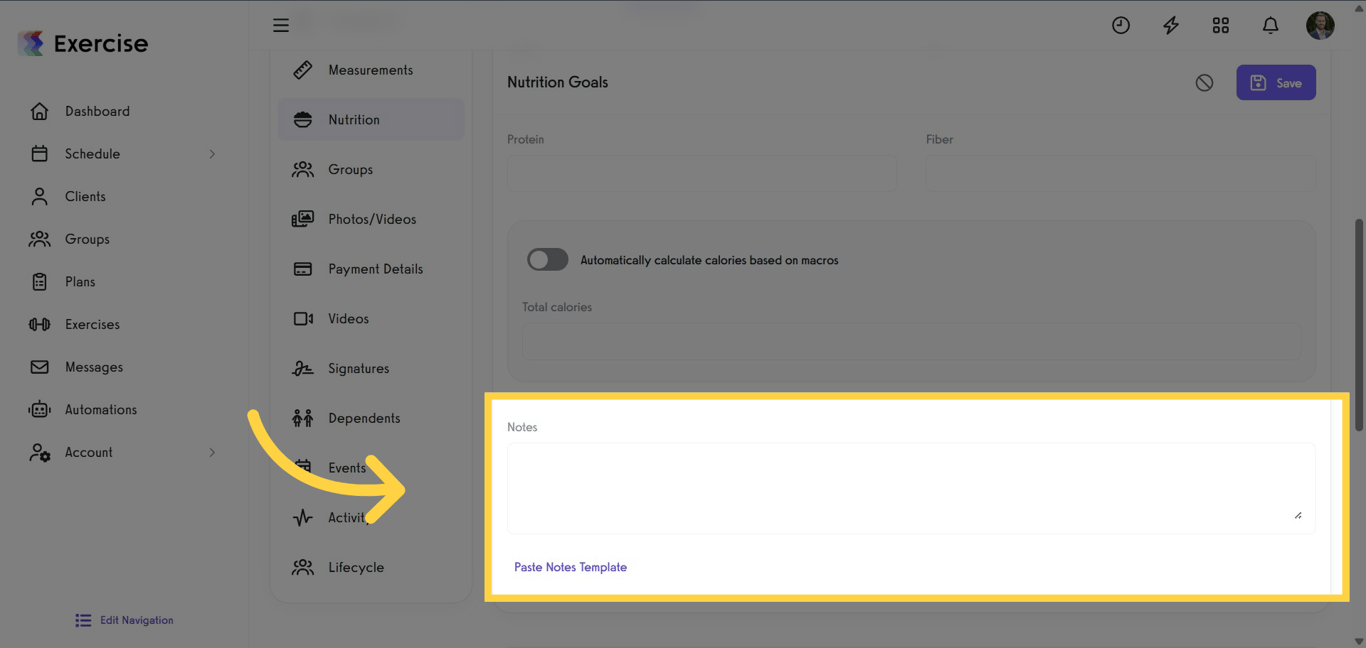This screenshot has height=648, width=1366.
Task: Click the clock history icon
Action: coord(1120,25)
